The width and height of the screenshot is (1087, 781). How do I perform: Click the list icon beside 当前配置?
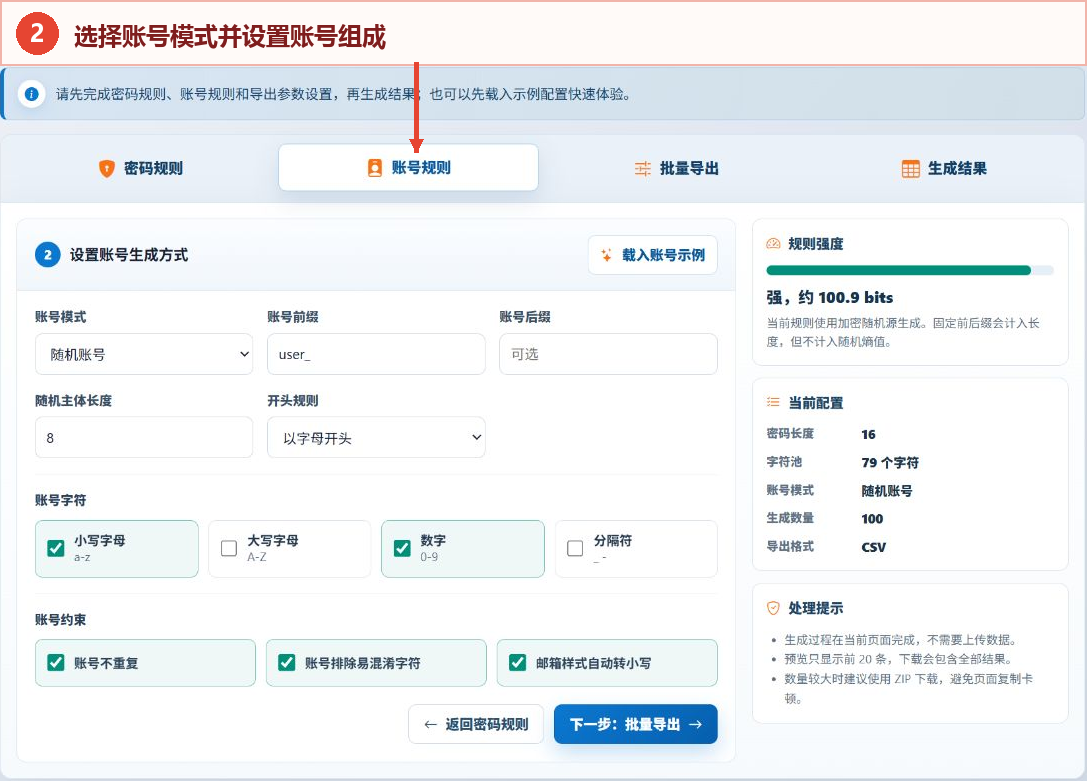773,402
